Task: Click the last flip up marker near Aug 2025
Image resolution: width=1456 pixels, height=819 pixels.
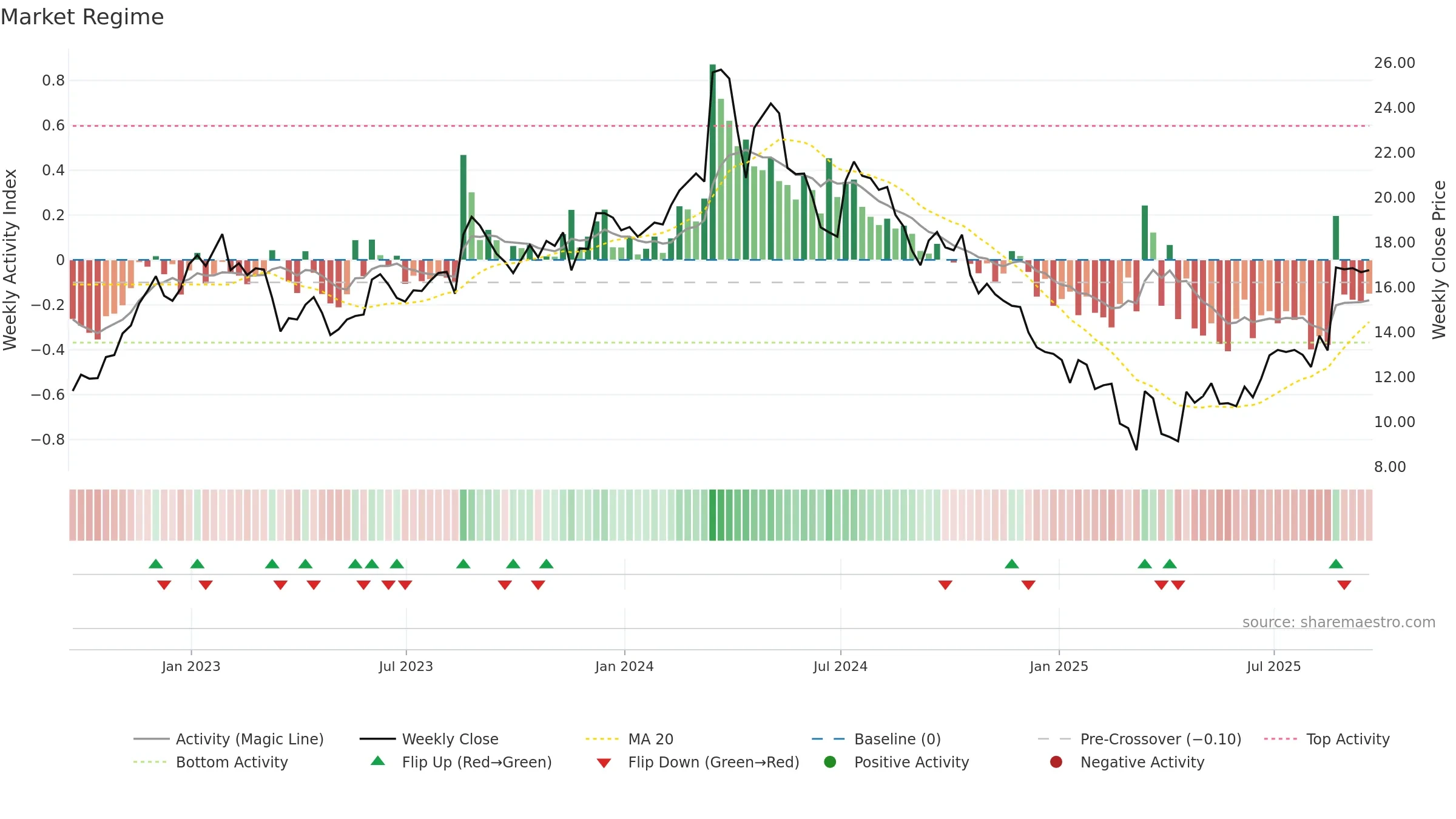Action: [x=1336, y=564]
